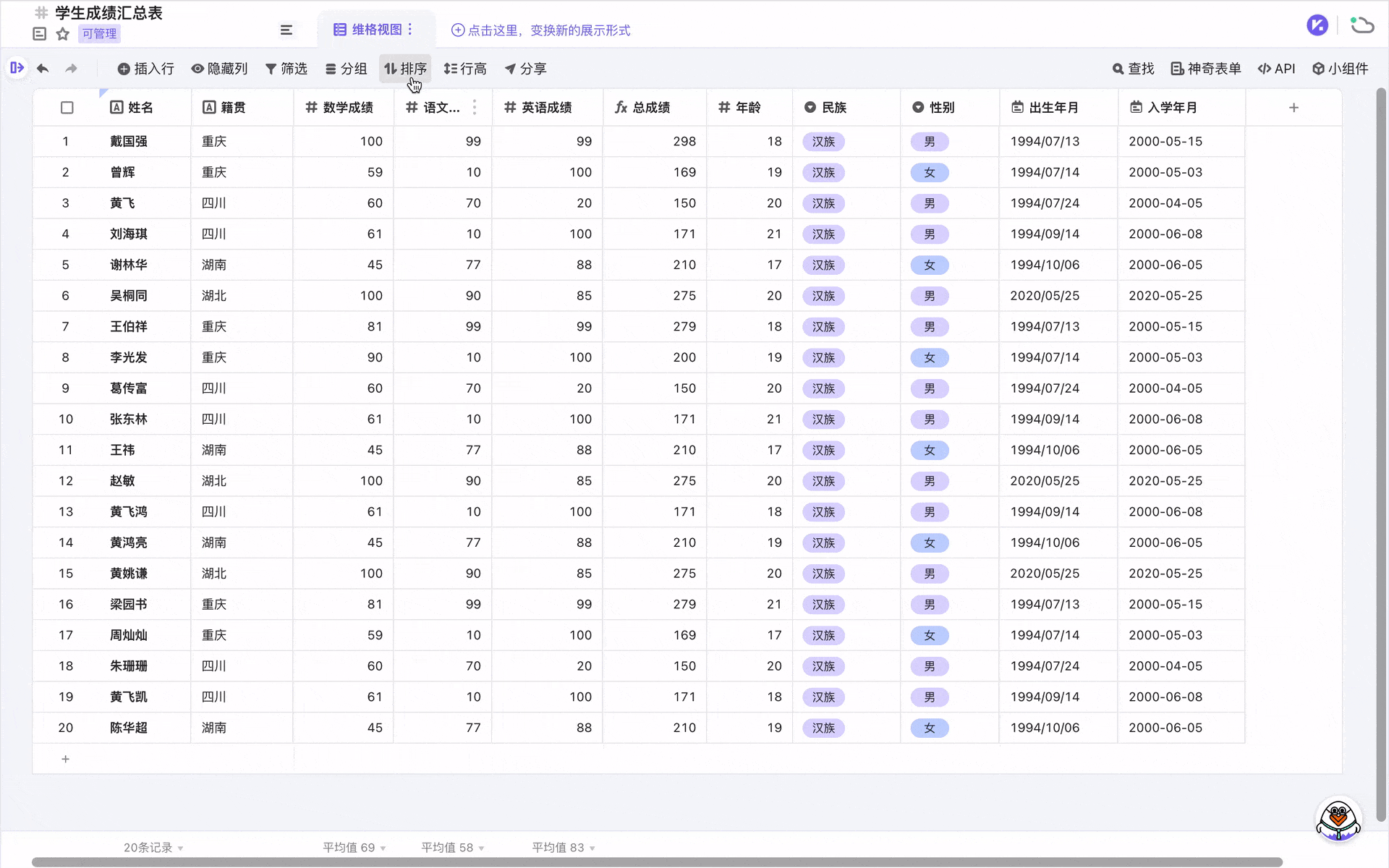Screen dimensions: 1389x868
Task: Toggle the favorite star near the title
Action: click(62, 33)
